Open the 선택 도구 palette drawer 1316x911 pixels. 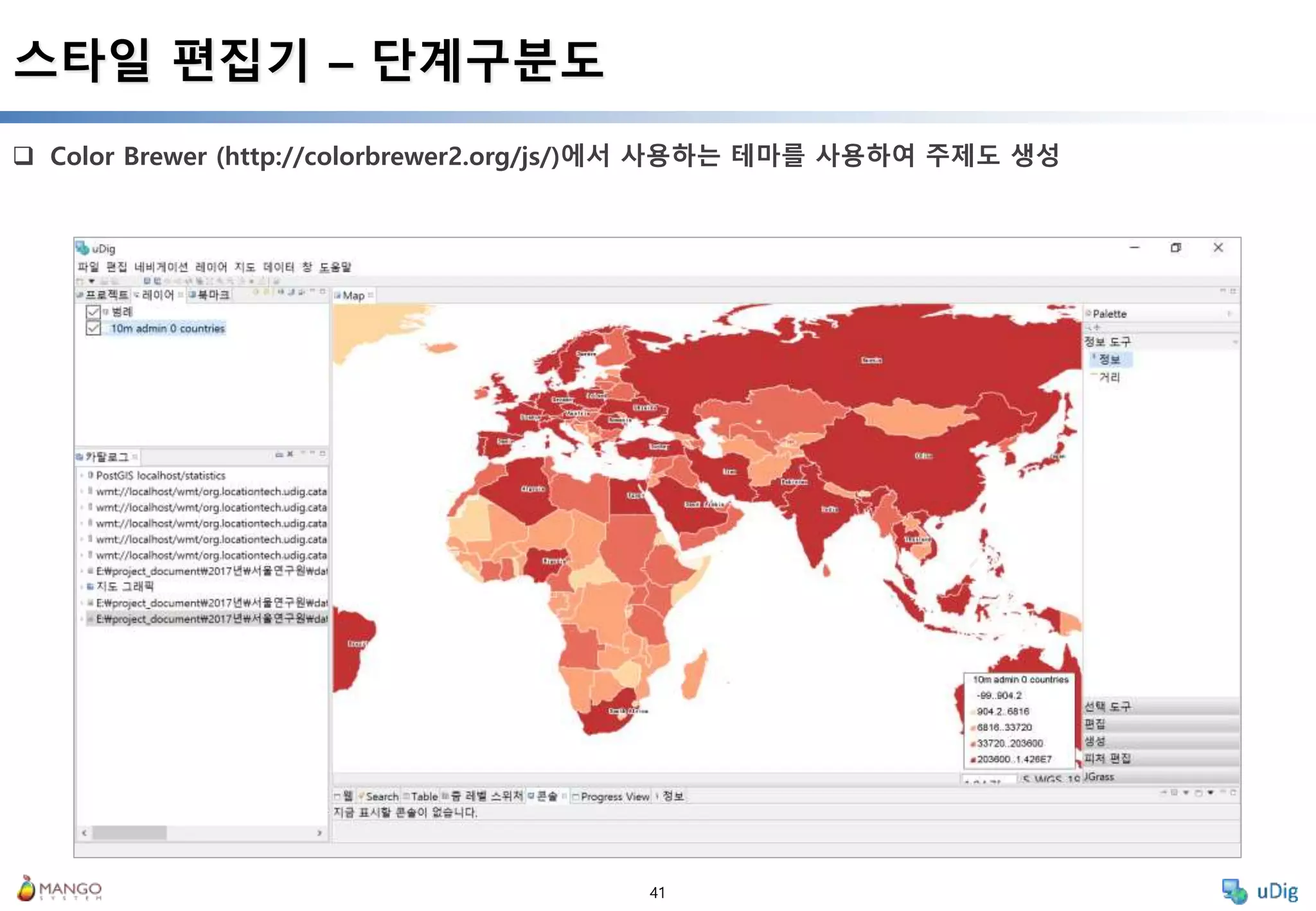[x=1160, y=706]
